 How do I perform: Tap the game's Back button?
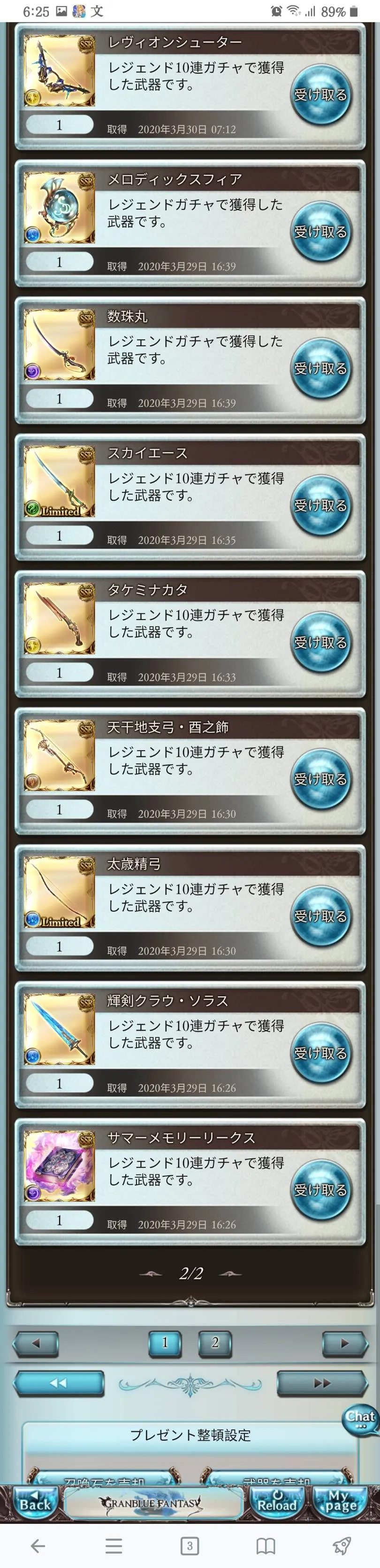(35, 1501)
